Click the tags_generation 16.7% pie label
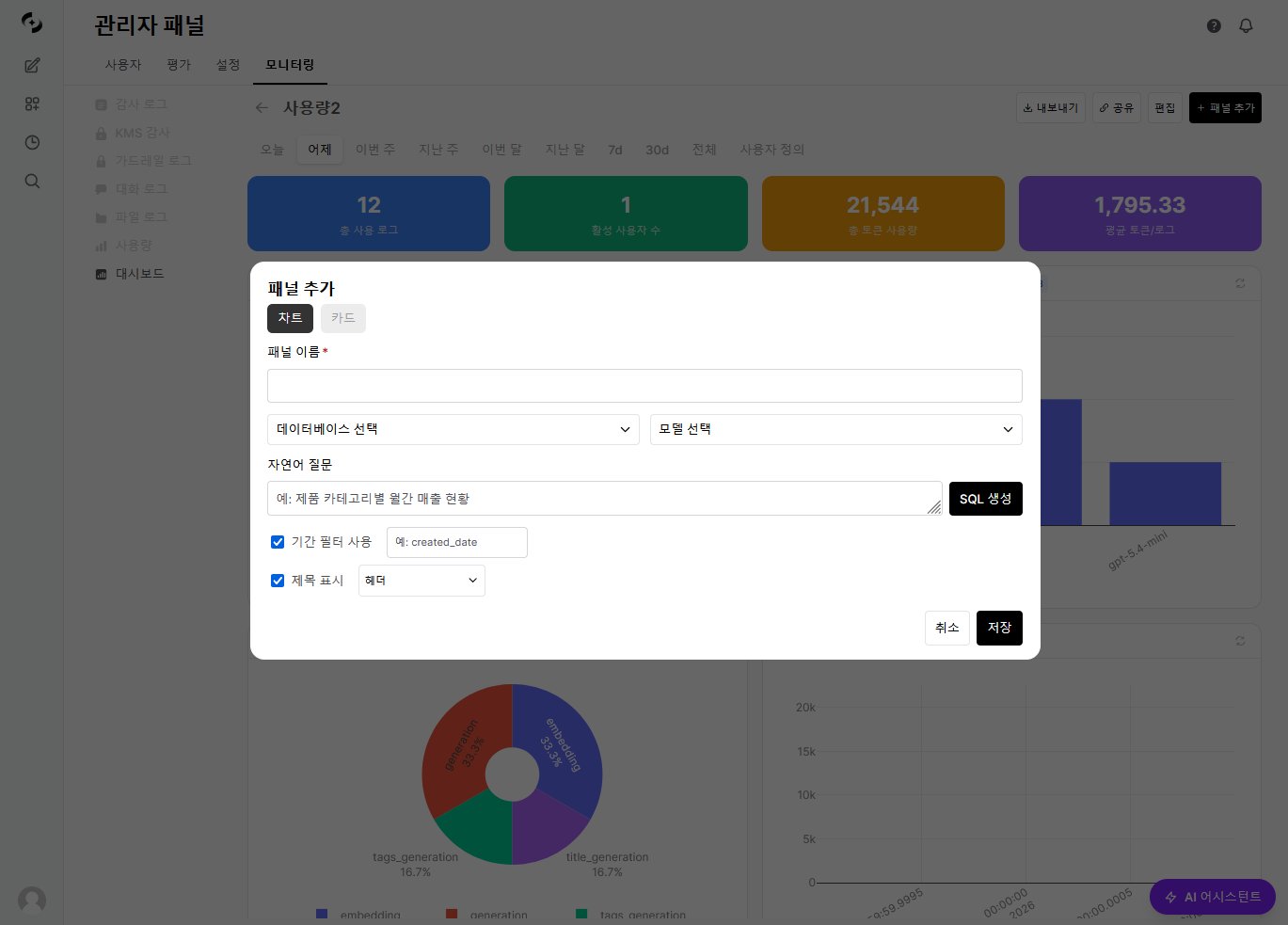 pos(415,865)
